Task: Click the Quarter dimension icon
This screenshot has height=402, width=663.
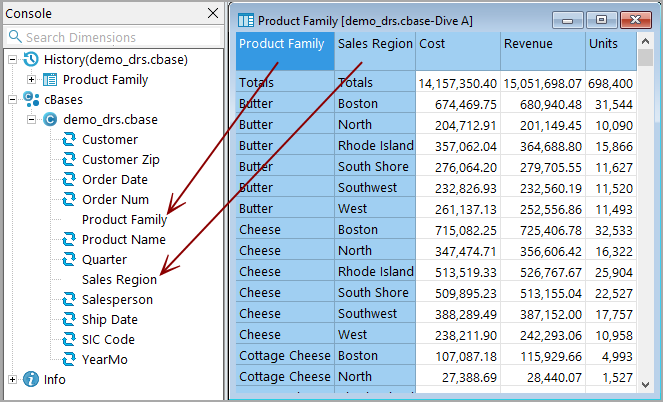Action: tap(69, 260)
